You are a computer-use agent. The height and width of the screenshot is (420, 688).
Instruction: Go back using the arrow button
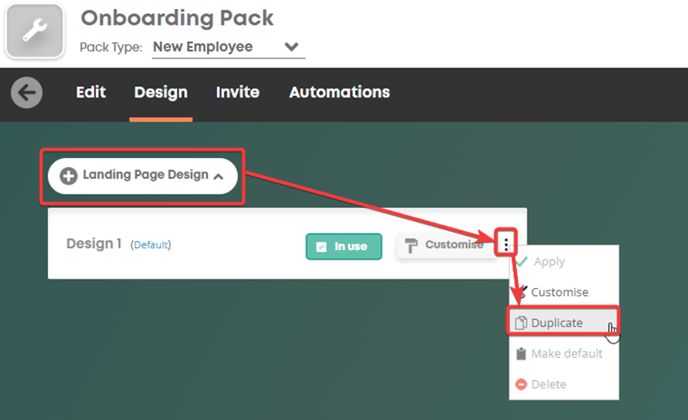[27, 93]
